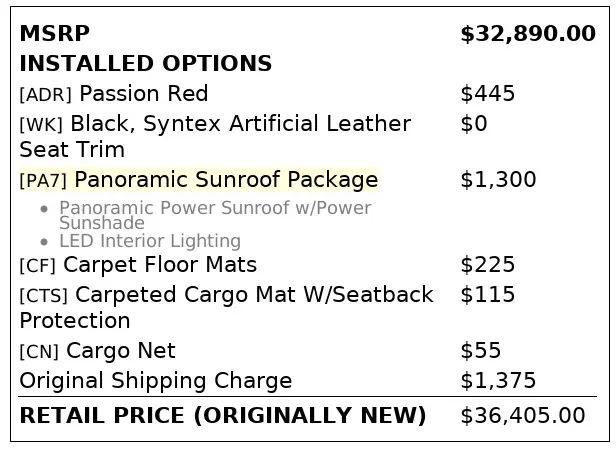Click the Passion Red option
Image resolution: width=616 pixels, height=452 pixels.
(x=143, y=94)
